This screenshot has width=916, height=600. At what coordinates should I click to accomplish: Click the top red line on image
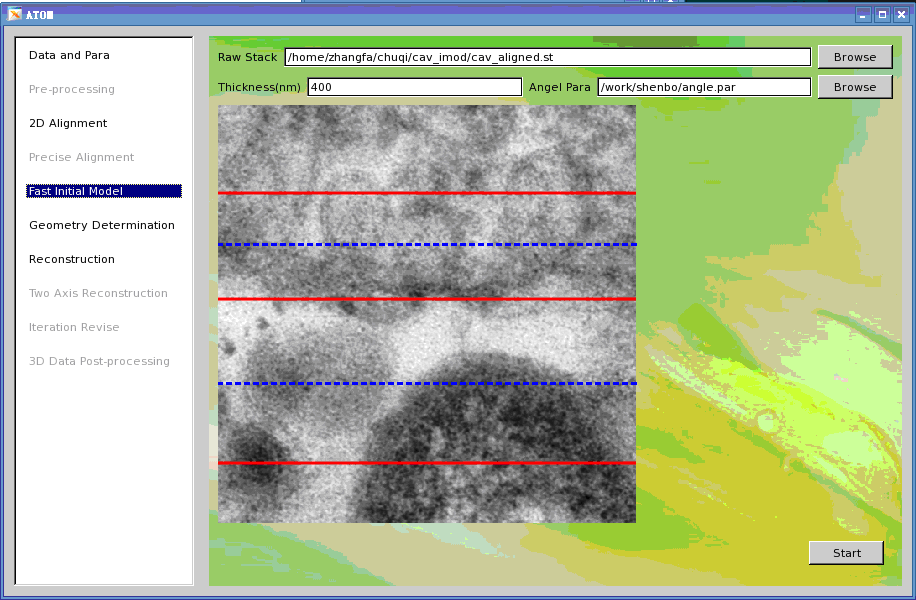coord(427,193)
